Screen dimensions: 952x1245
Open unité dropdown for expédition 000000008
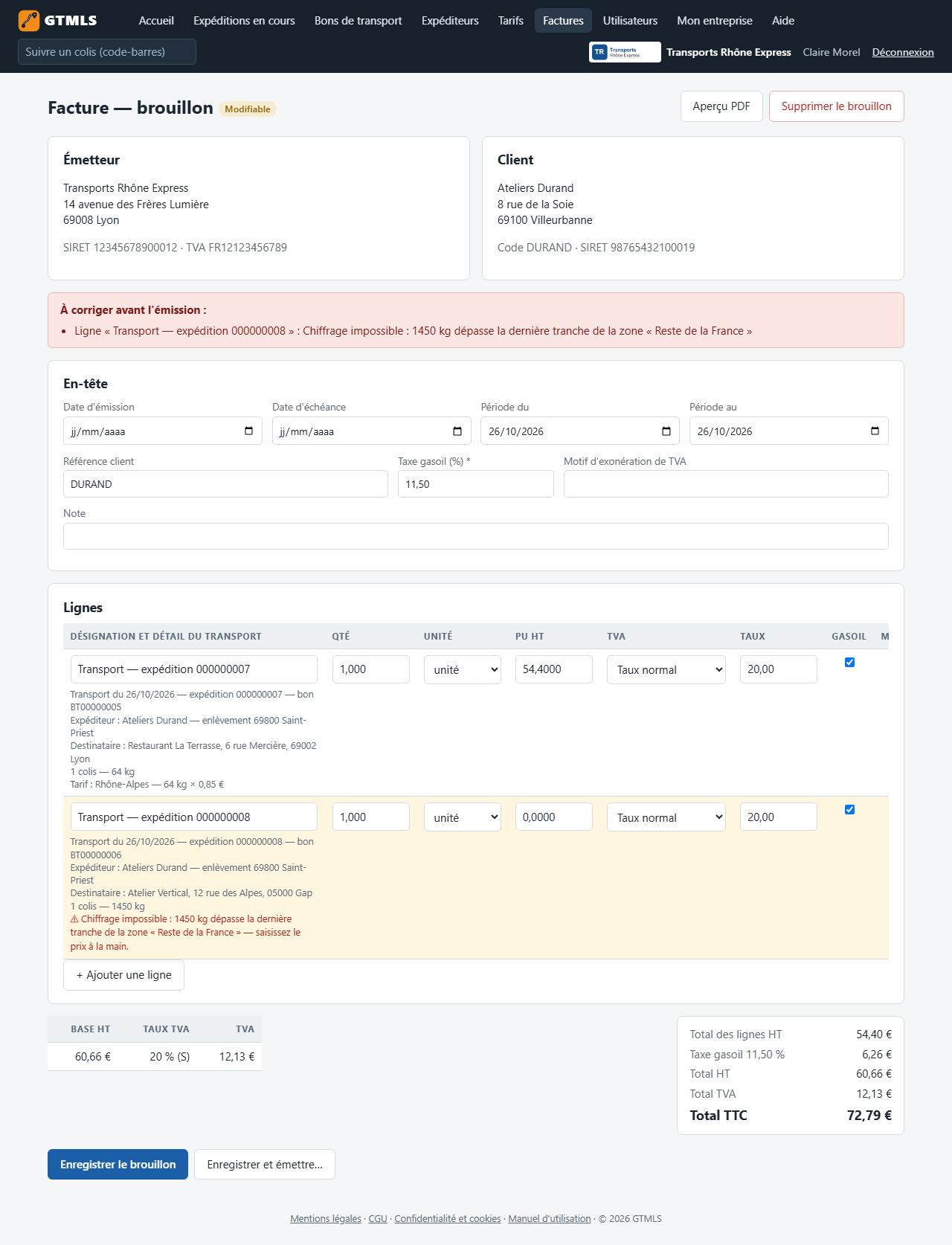(x=463, y=817)
